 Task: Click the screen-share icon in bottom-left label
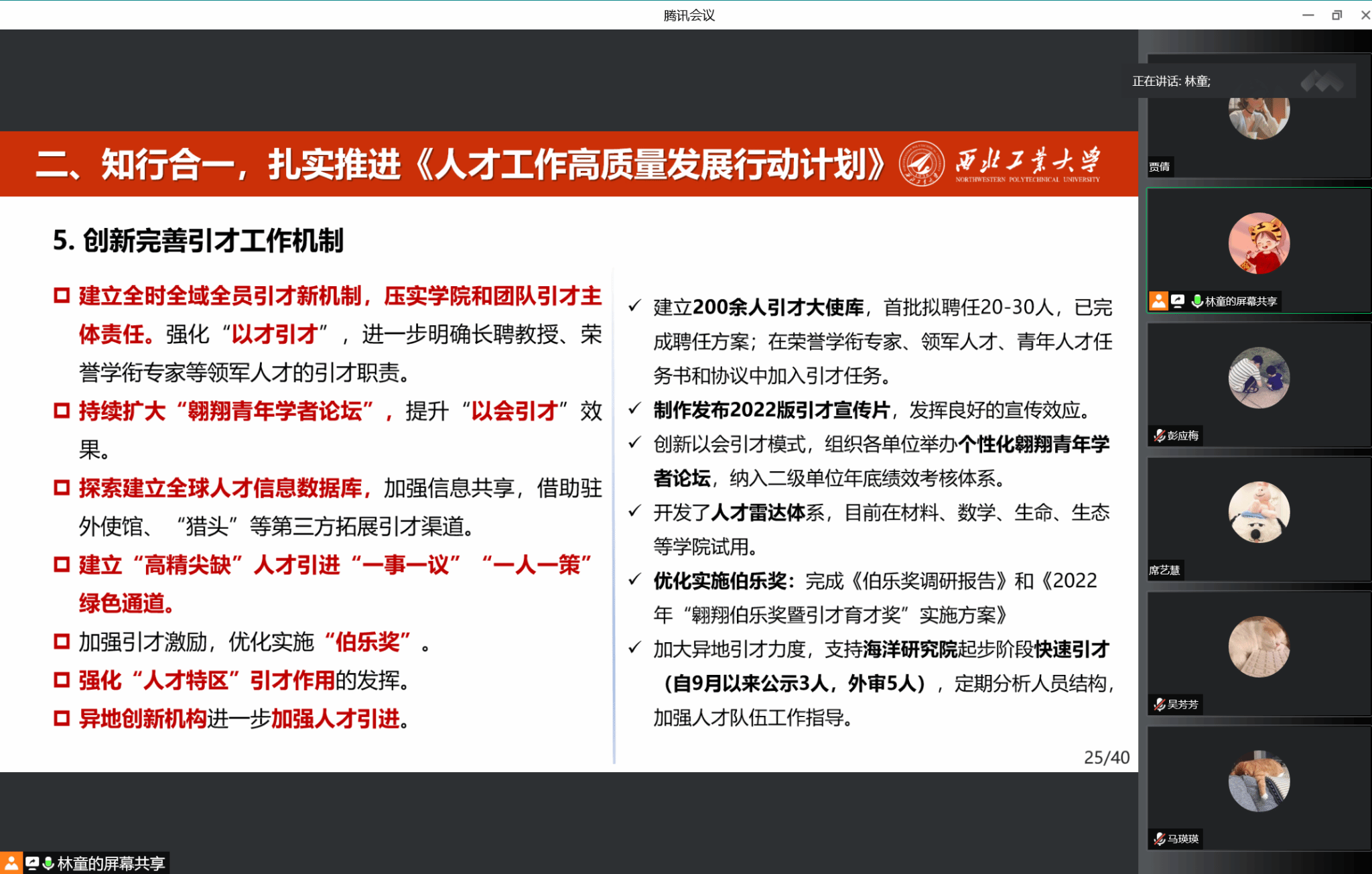(x=31, y=863)
